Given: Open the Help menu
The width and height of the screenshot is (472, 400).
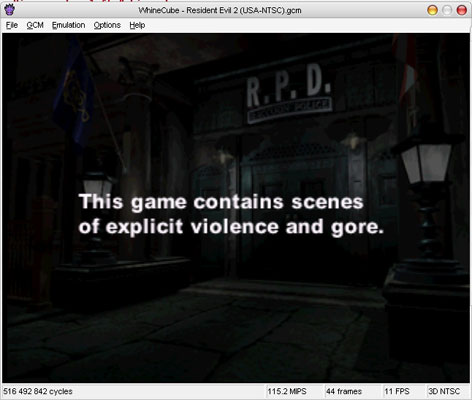Looking at the screenshot, I should (137, 25).
